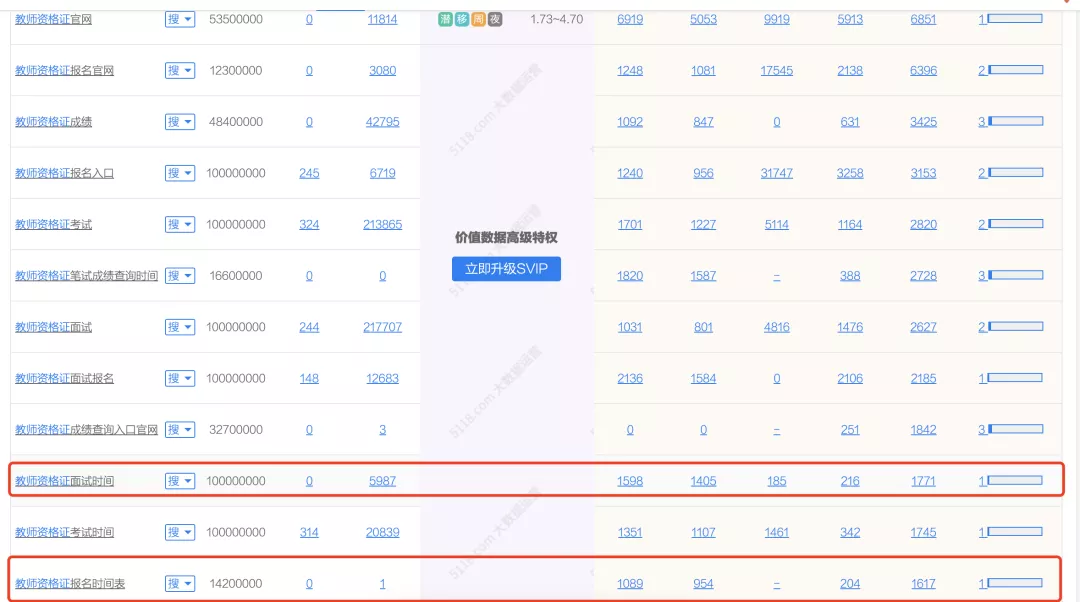Expand the 搜 dropdown for 教师资格证成绩
Viewport: 1080px width, 602px height.
click(x=180, y=122)
